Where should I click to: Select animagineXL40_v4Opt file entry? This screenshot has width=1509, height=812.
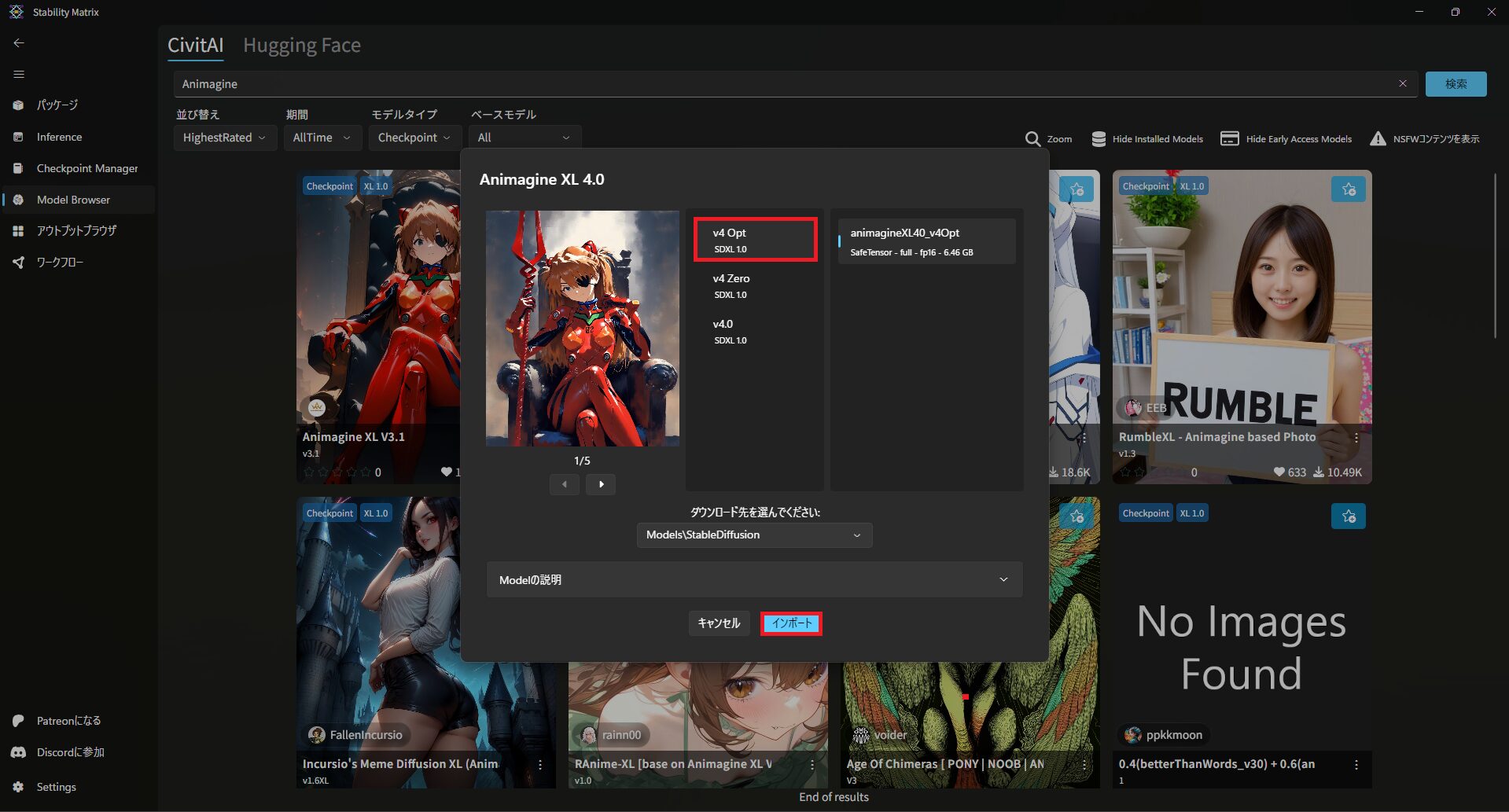[x=926, y=241]
